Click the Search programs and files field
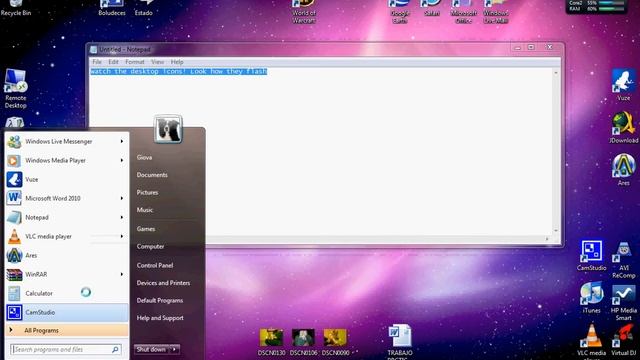 [x=66, y=349]
